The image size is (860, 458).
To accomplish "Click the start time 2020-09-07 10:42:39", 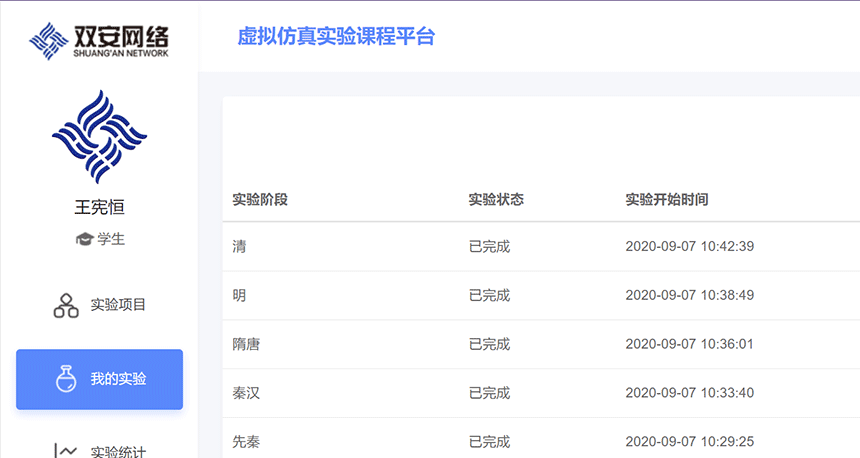I will (x=689, y=246).
